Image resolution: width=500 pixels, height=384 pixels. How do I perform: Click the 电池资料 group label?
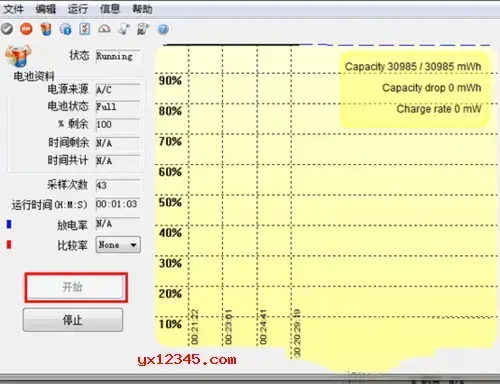(x=34, y=76)
